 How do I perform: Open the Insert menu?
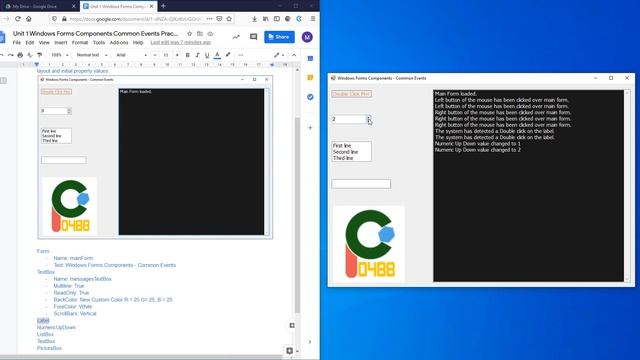tap(60, 42)
